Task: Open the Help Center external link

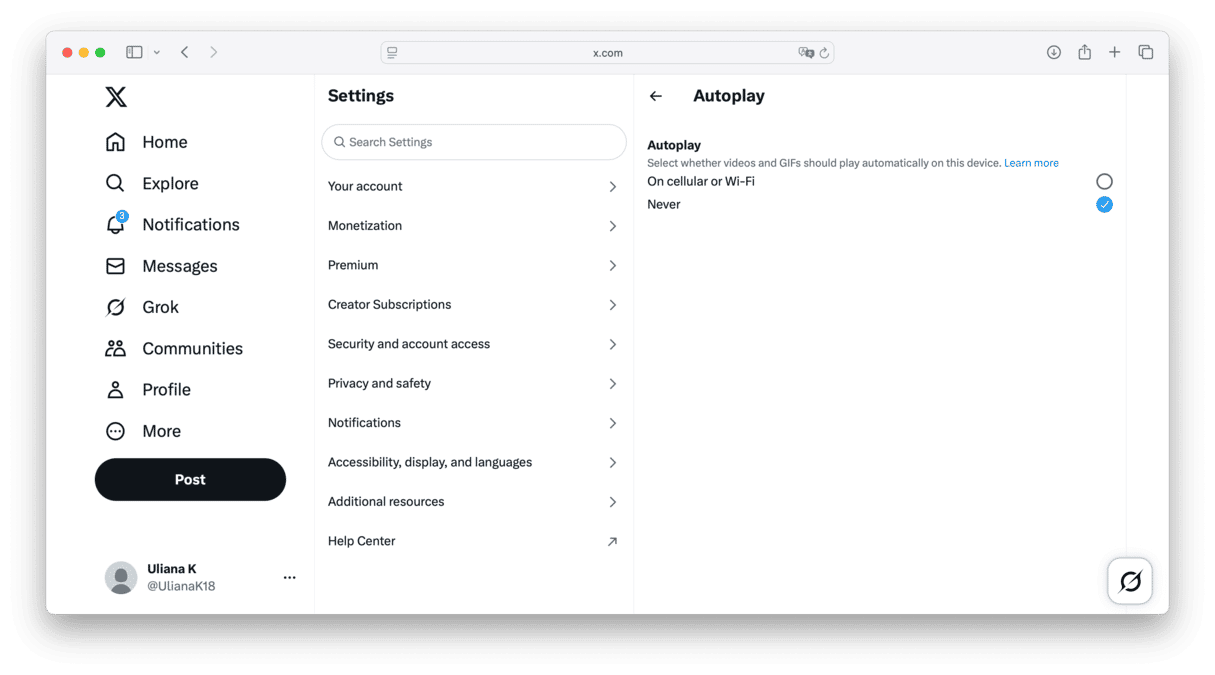Action: click(x=474, y=541)
